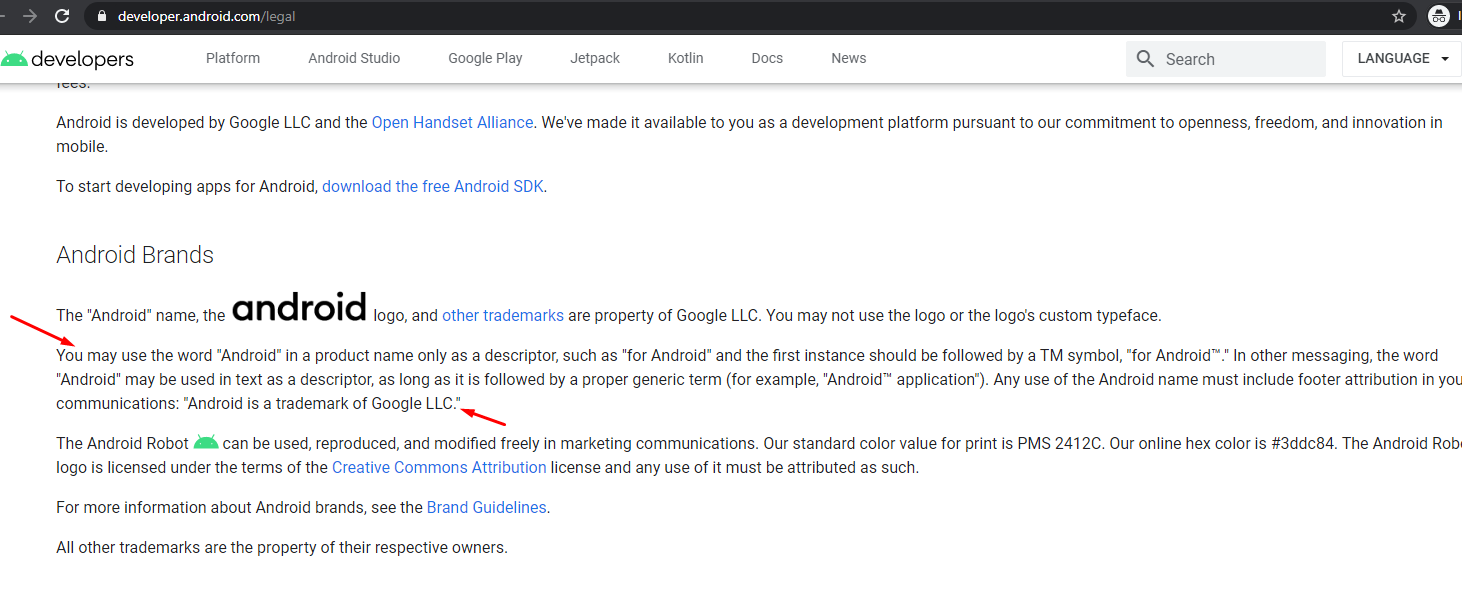Go to Docs in the header
Screen dimensions: 1462x591
[767, 58]
